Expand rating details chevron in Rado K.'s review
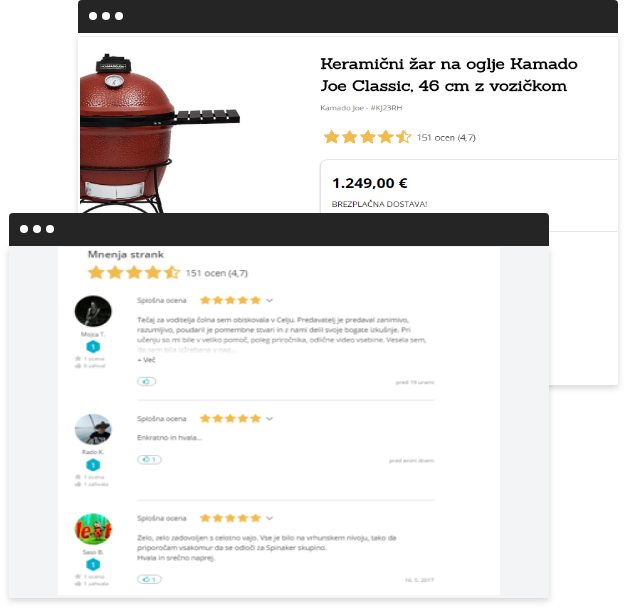Viewport: 627px width, 610px height. pyautogui.click(x=269, y=419)
